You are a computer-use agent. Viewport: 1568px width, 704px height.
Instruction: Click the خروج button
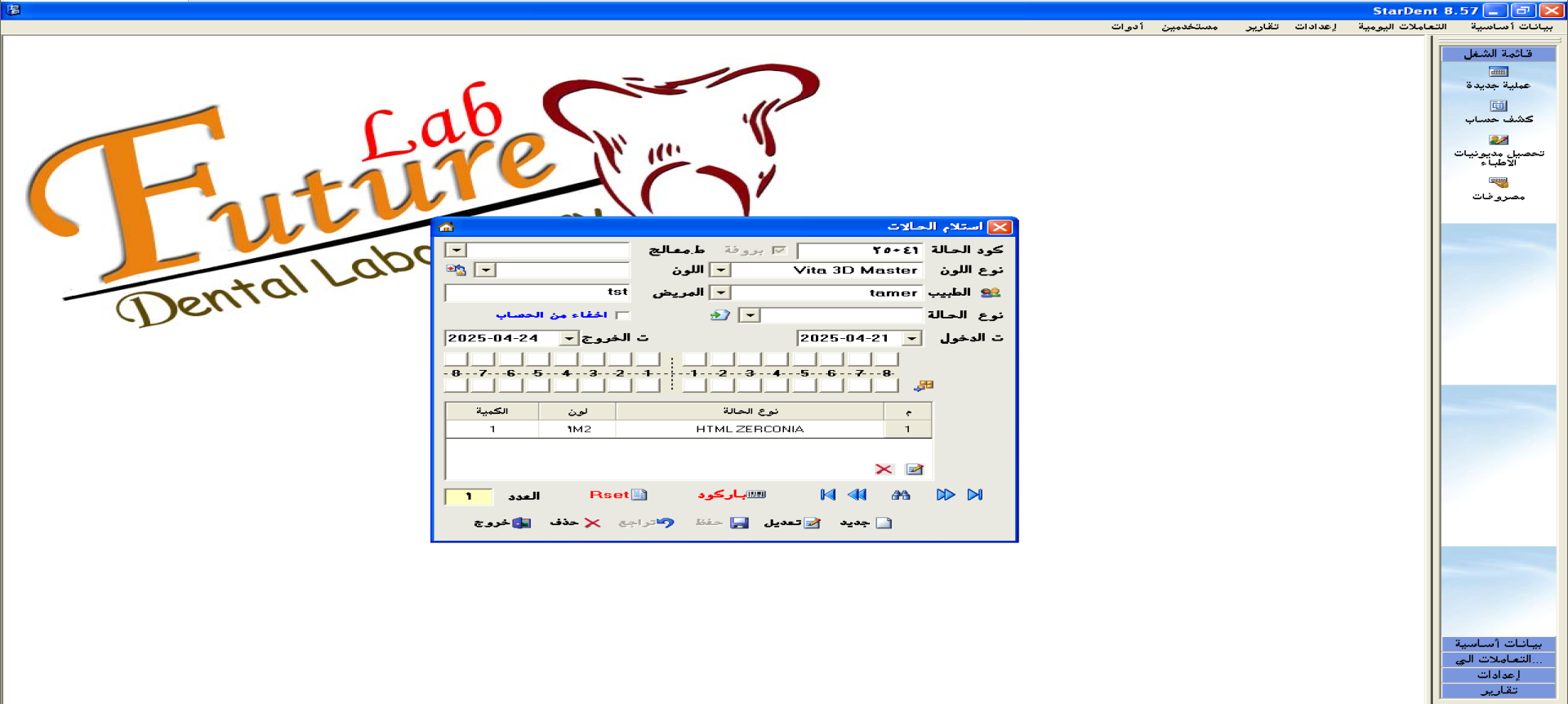coord(502,523)
